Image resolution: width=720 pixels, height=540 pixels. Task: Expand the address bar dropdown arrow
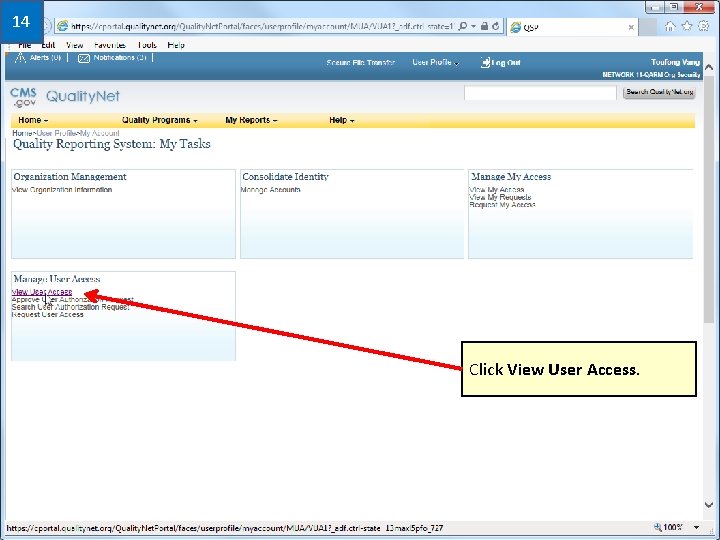[473, 27]
